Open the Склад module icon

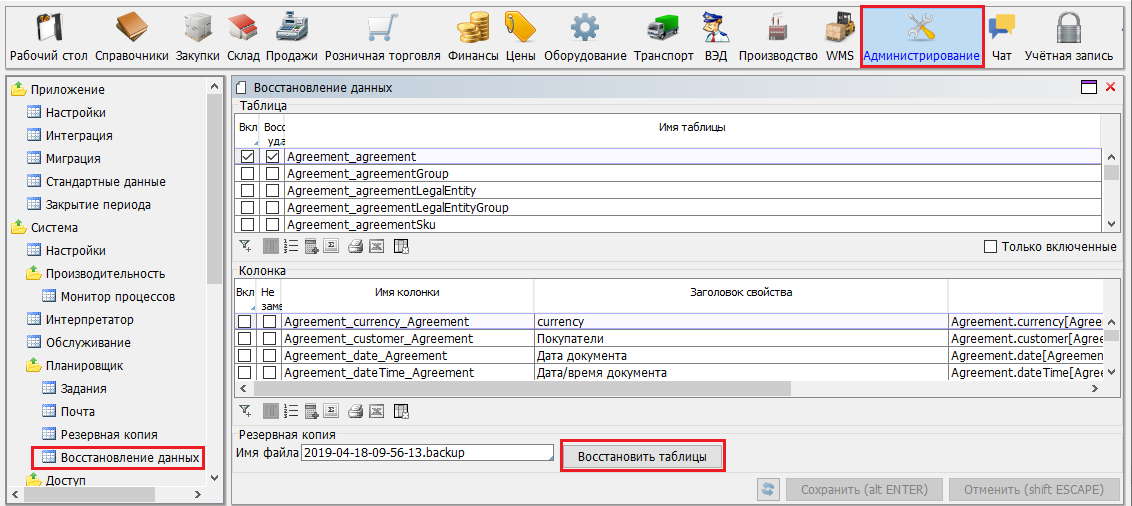point(243,35)
